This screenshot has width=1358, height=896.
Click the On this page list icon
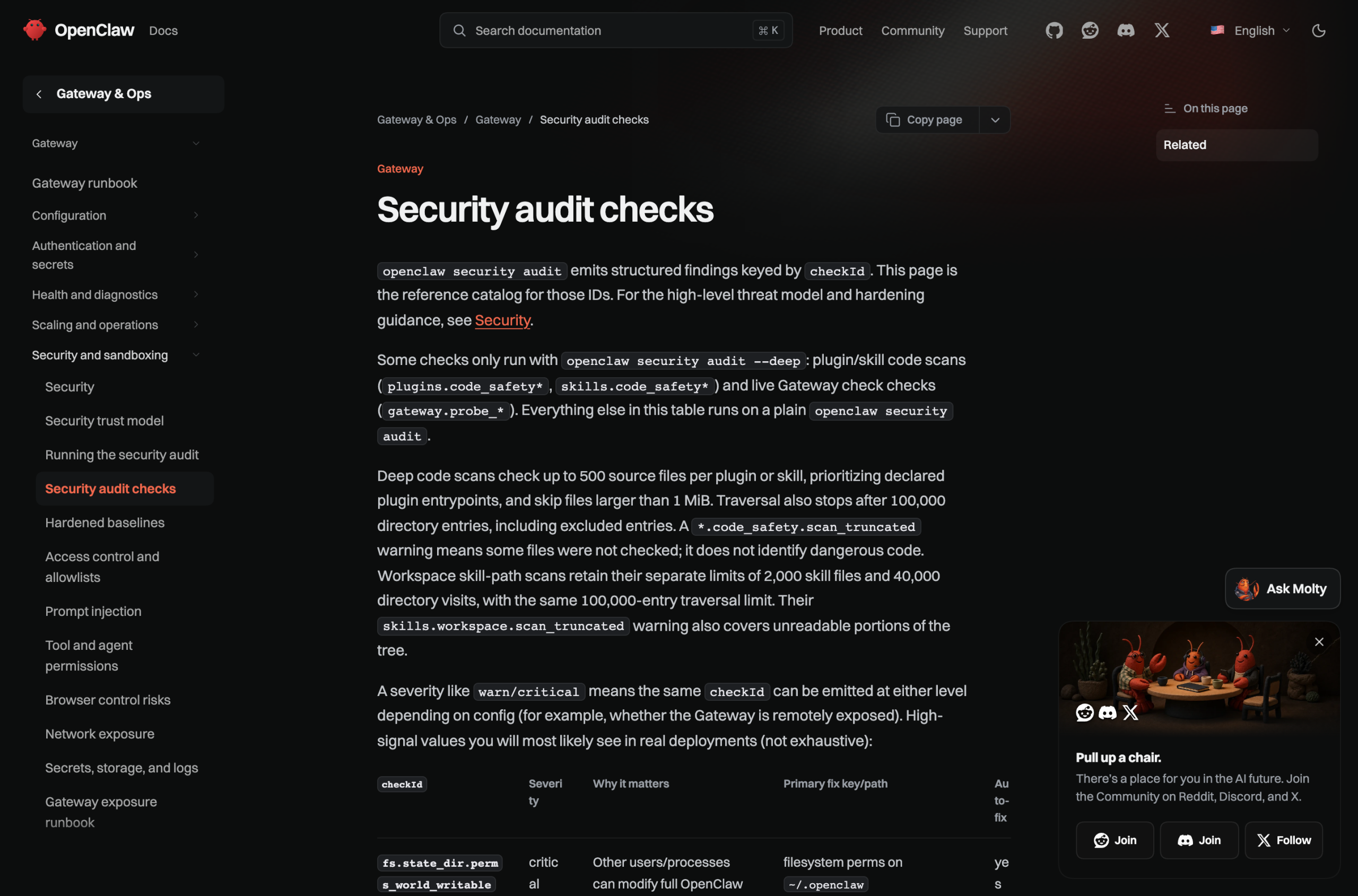click(x=1170, y=109)
